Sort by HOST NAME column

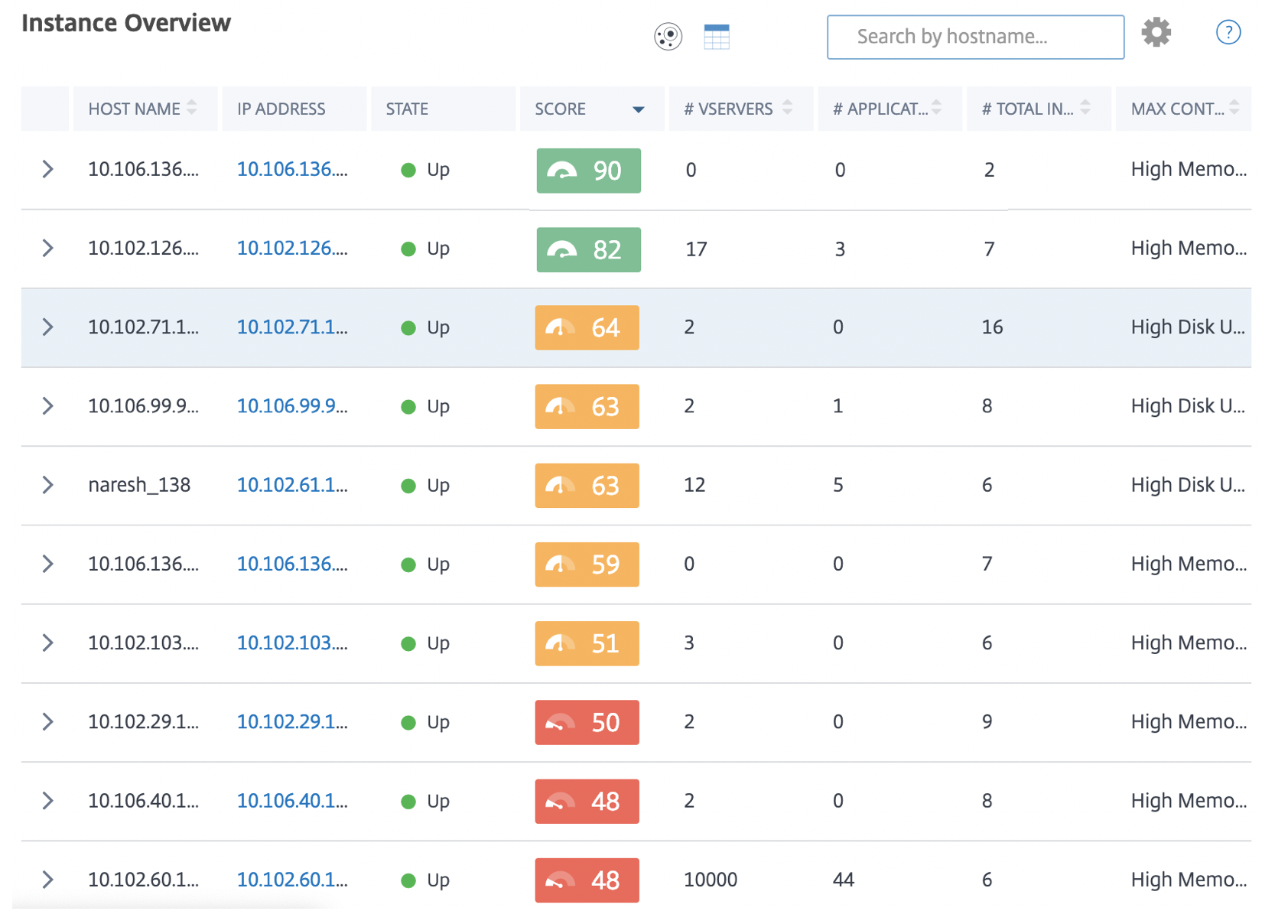[143, 109]
